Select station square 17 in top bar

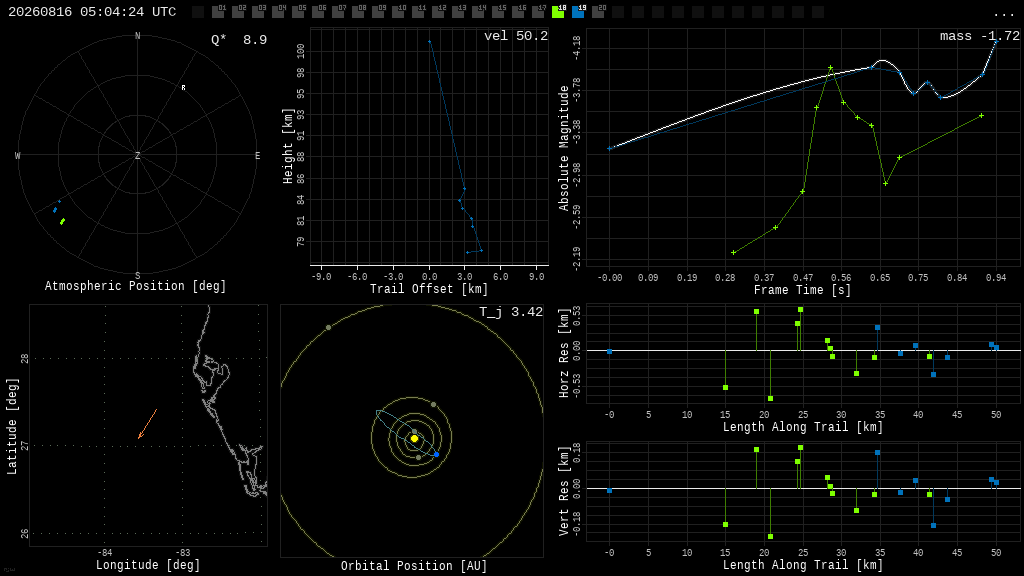538,12
